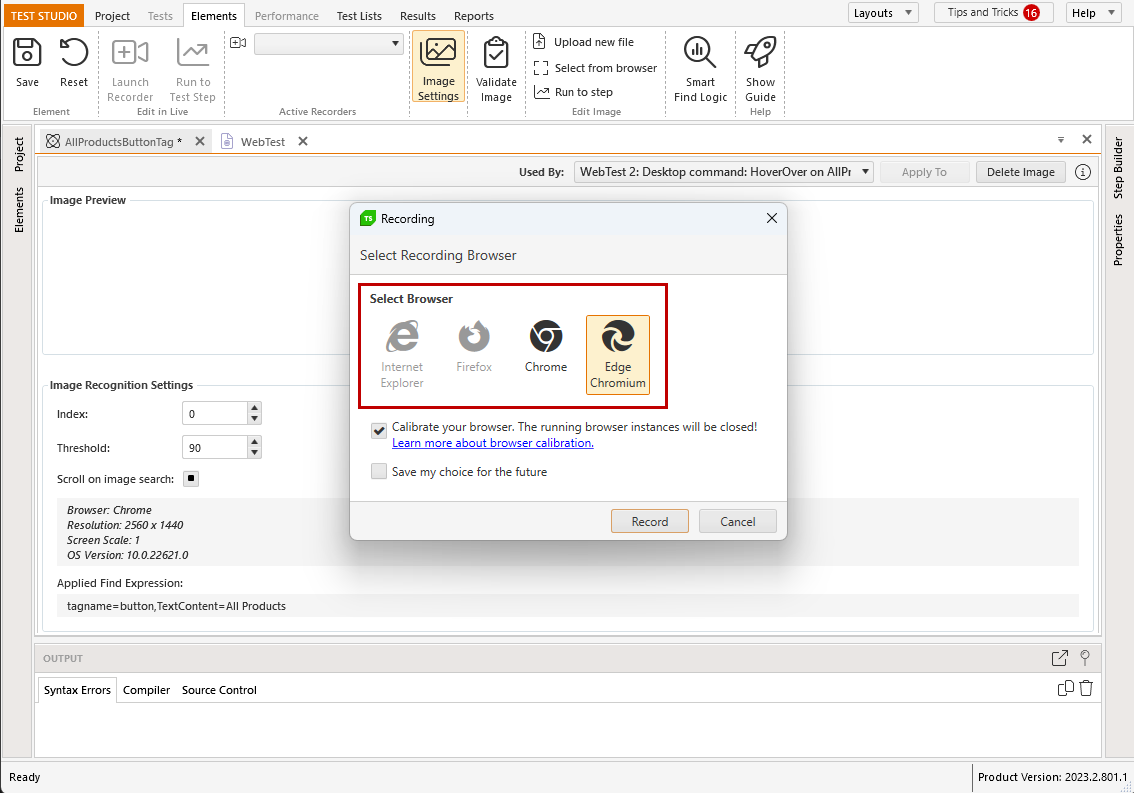The width and height of the screenshot is (1134, 793).
Task: Expand the Used By dropdown
Action: tap(865, 171)
